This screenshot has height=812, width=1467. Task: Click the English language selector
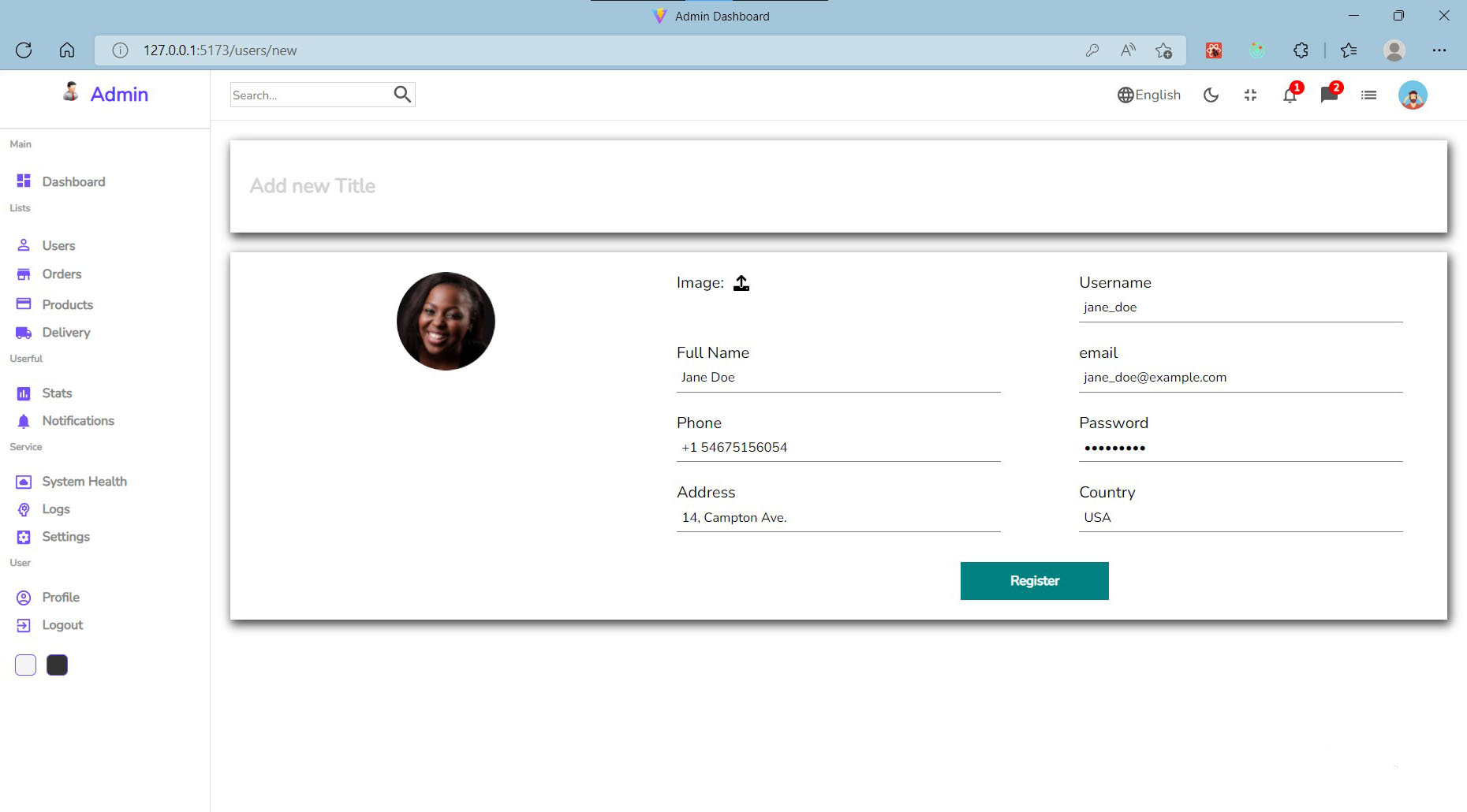click(x=1149, y=95)
